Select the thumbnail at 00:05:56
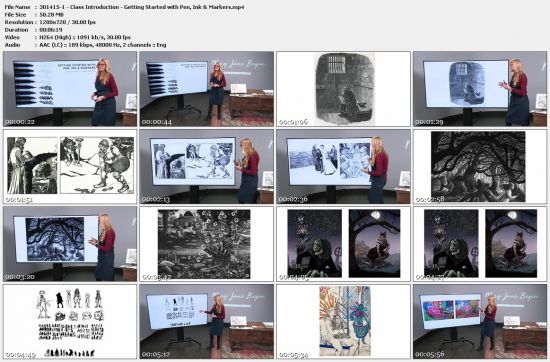This screenshot has height=362, width=550. click(x=480, y=322)
